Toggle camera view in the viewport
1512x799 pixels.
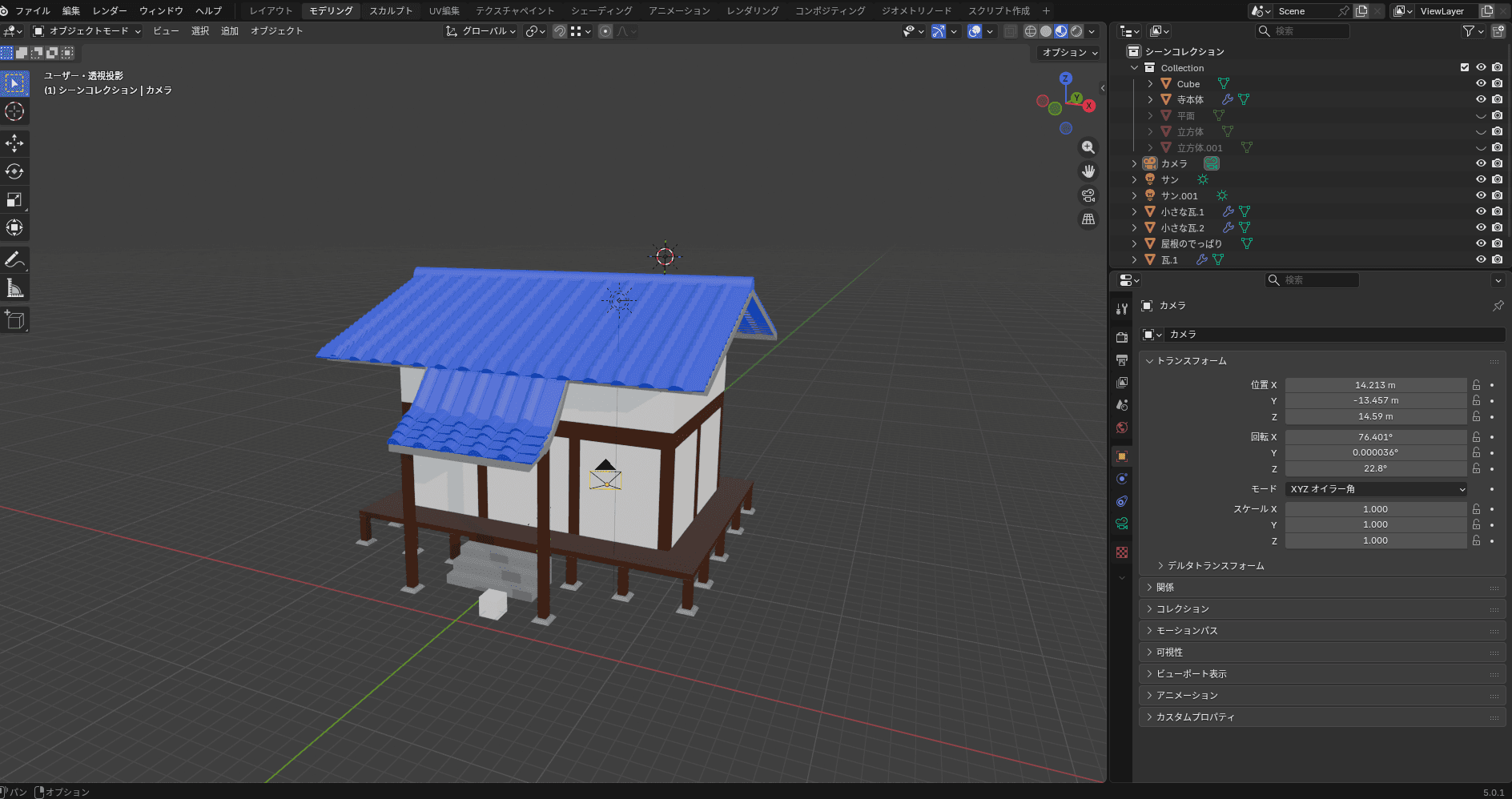click(x=1088, y=195)
